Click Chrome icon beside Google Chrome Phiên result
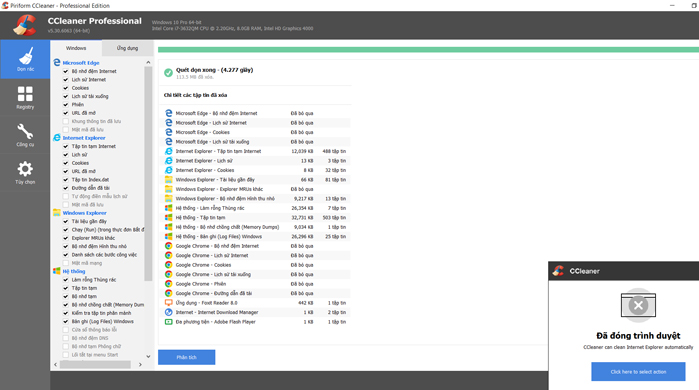Screen dimensions: 699x390 coord(169,284)
